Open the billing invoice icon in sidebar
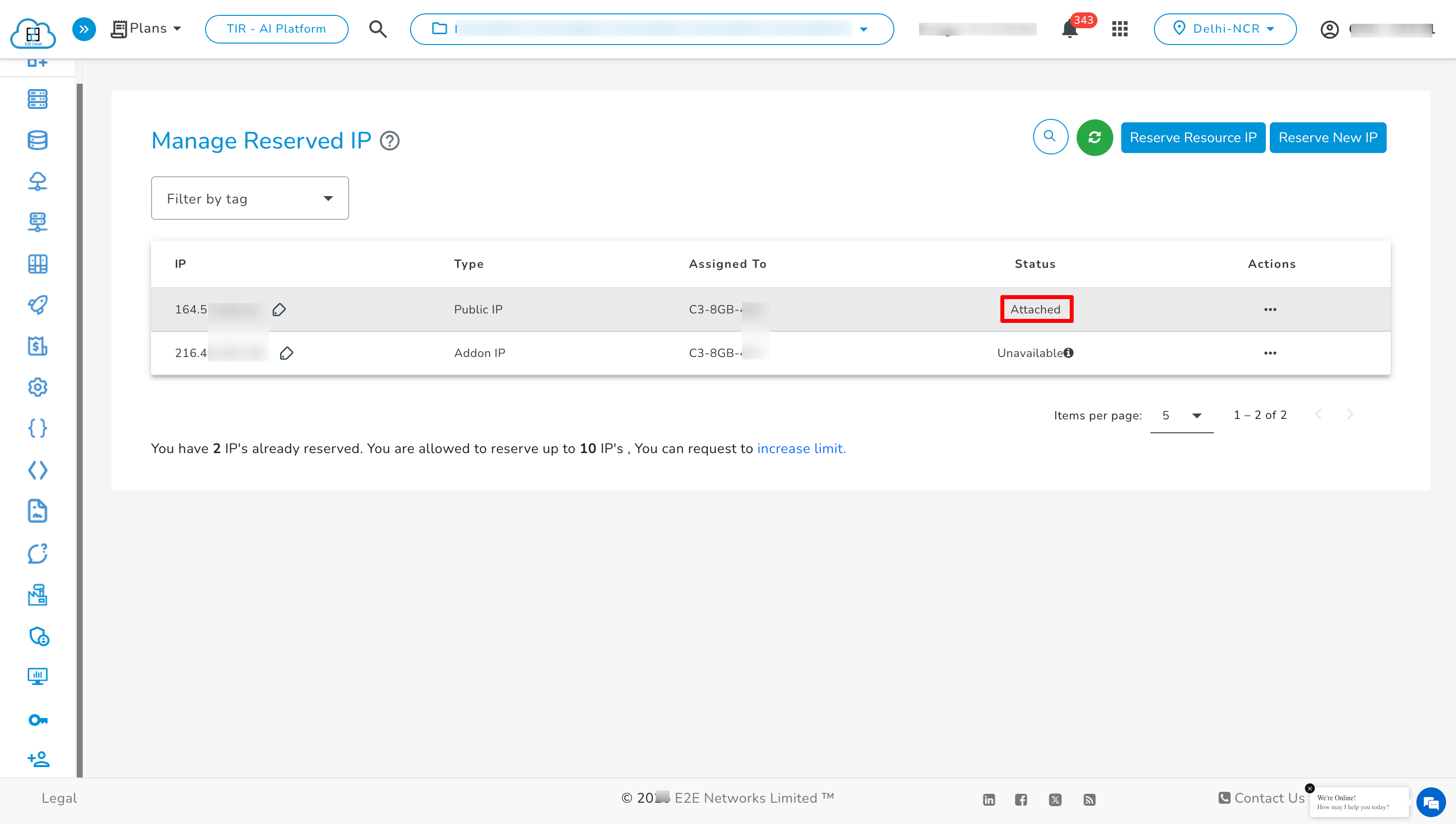 point(37,346)
